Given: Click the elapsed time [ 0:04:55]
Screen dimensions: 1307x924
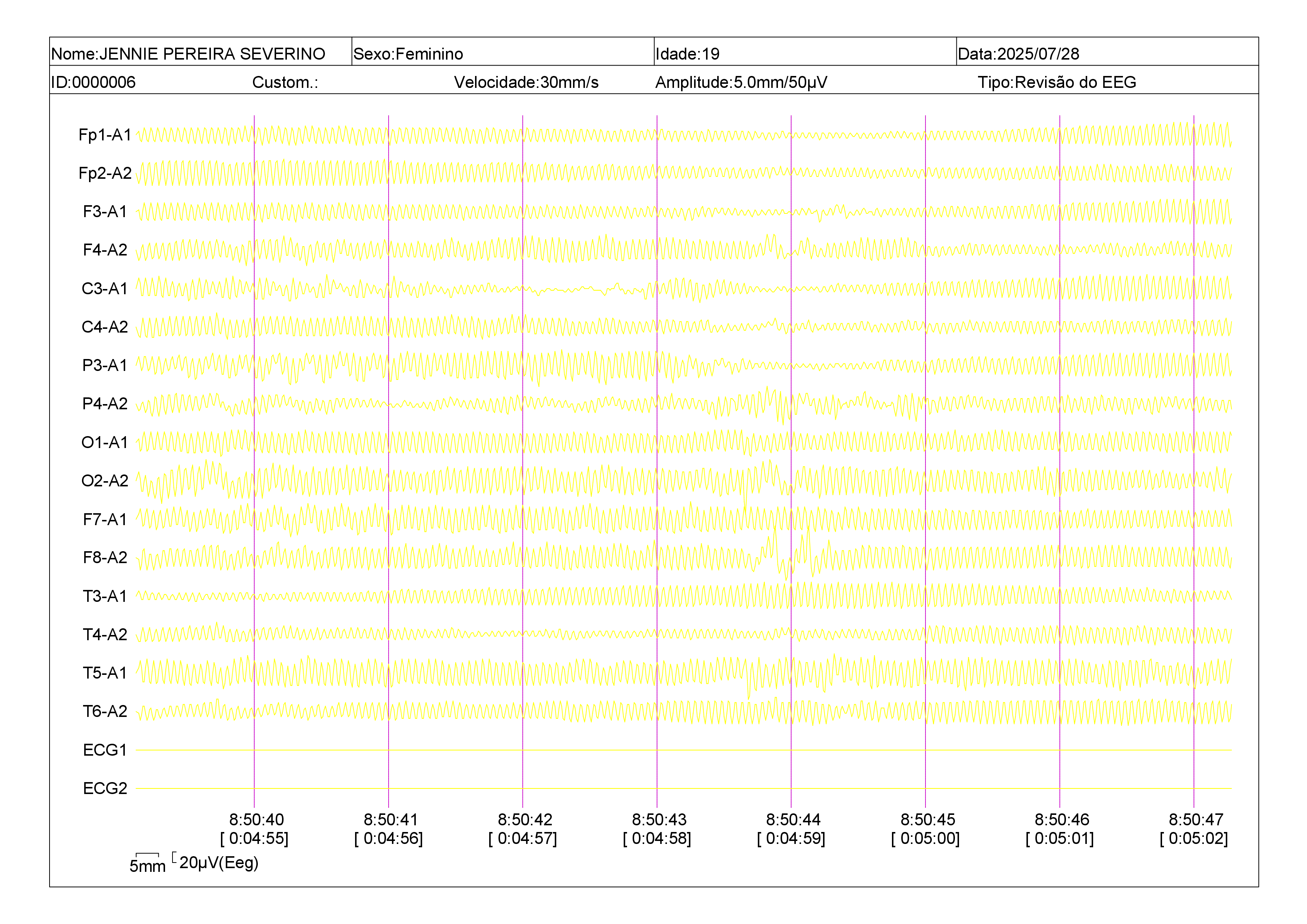Looking at the screenshot, I should pos(254,839).
